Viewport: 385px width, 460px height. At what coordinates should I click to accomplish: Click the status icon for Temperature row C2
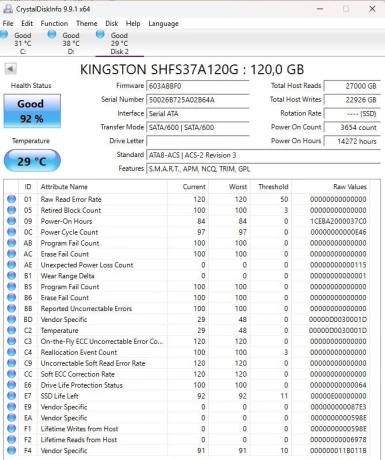11,330
